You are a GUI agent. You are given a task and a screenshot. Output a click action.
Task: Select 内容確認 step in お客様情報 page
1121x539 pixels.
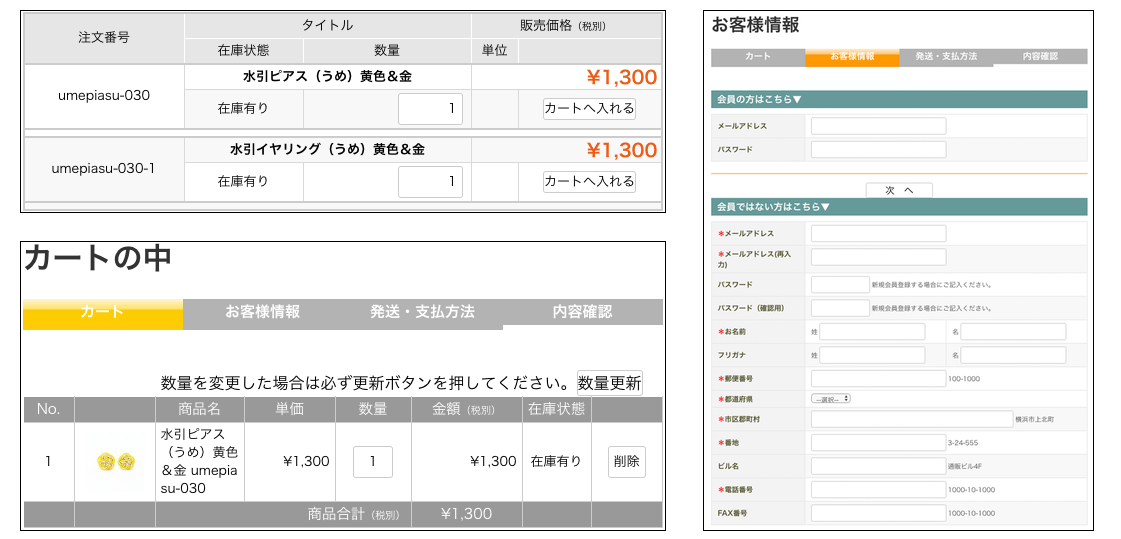click(1040, 56)
